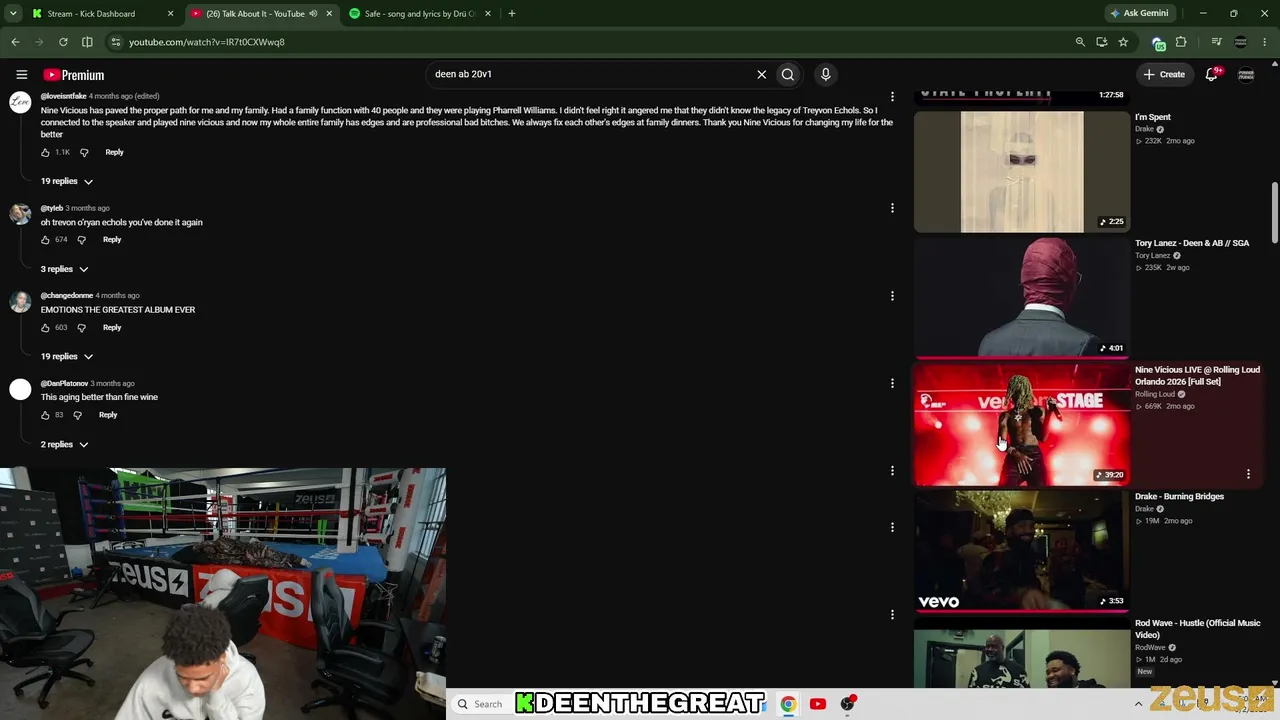Image resolution: width=1280 pixels, height=720 pixels.
Task: Mute the Talk About It YouTube tab audio
Action: 313,14
